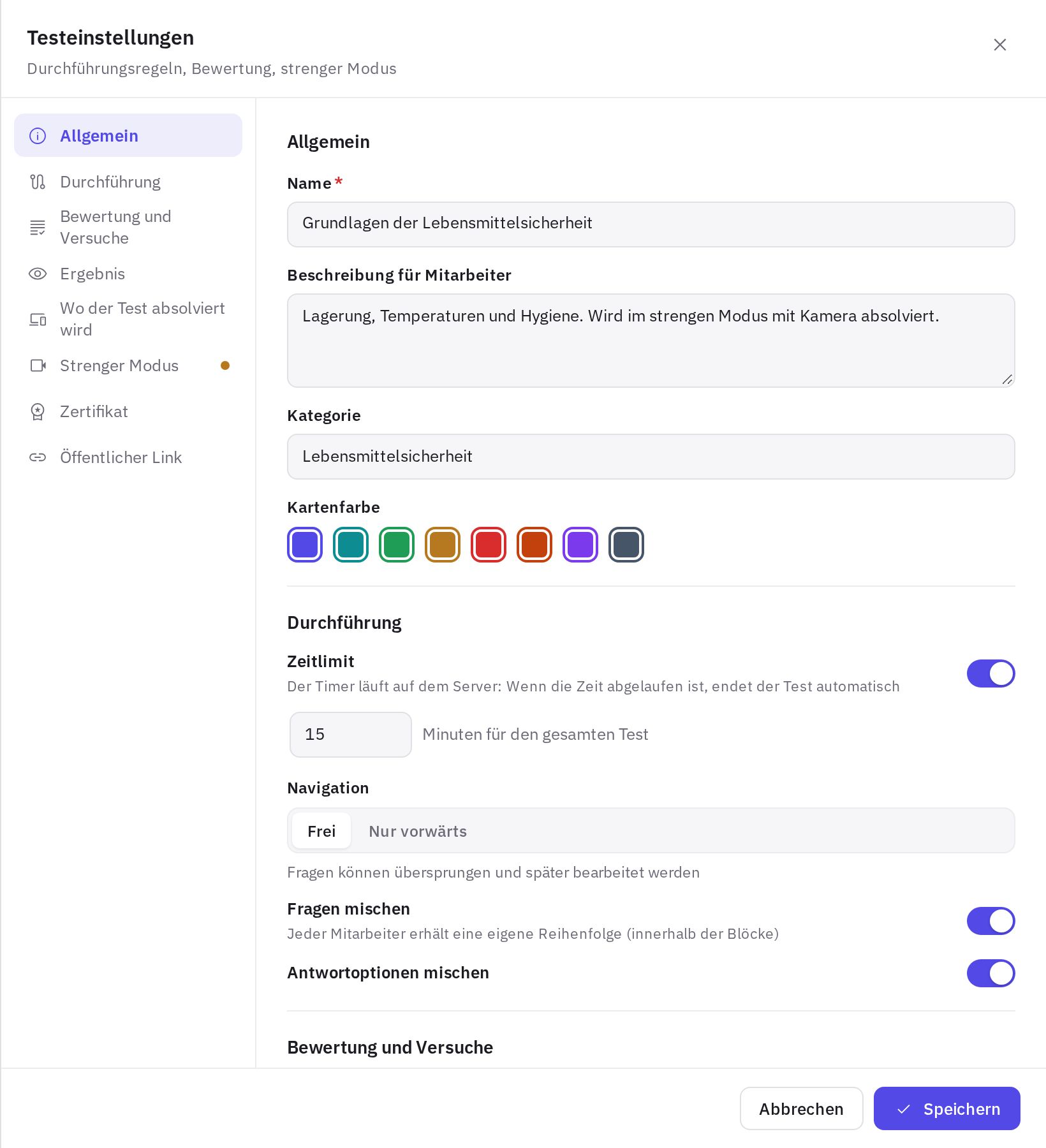Click the resize handle of the description box

click(1007, 379)
